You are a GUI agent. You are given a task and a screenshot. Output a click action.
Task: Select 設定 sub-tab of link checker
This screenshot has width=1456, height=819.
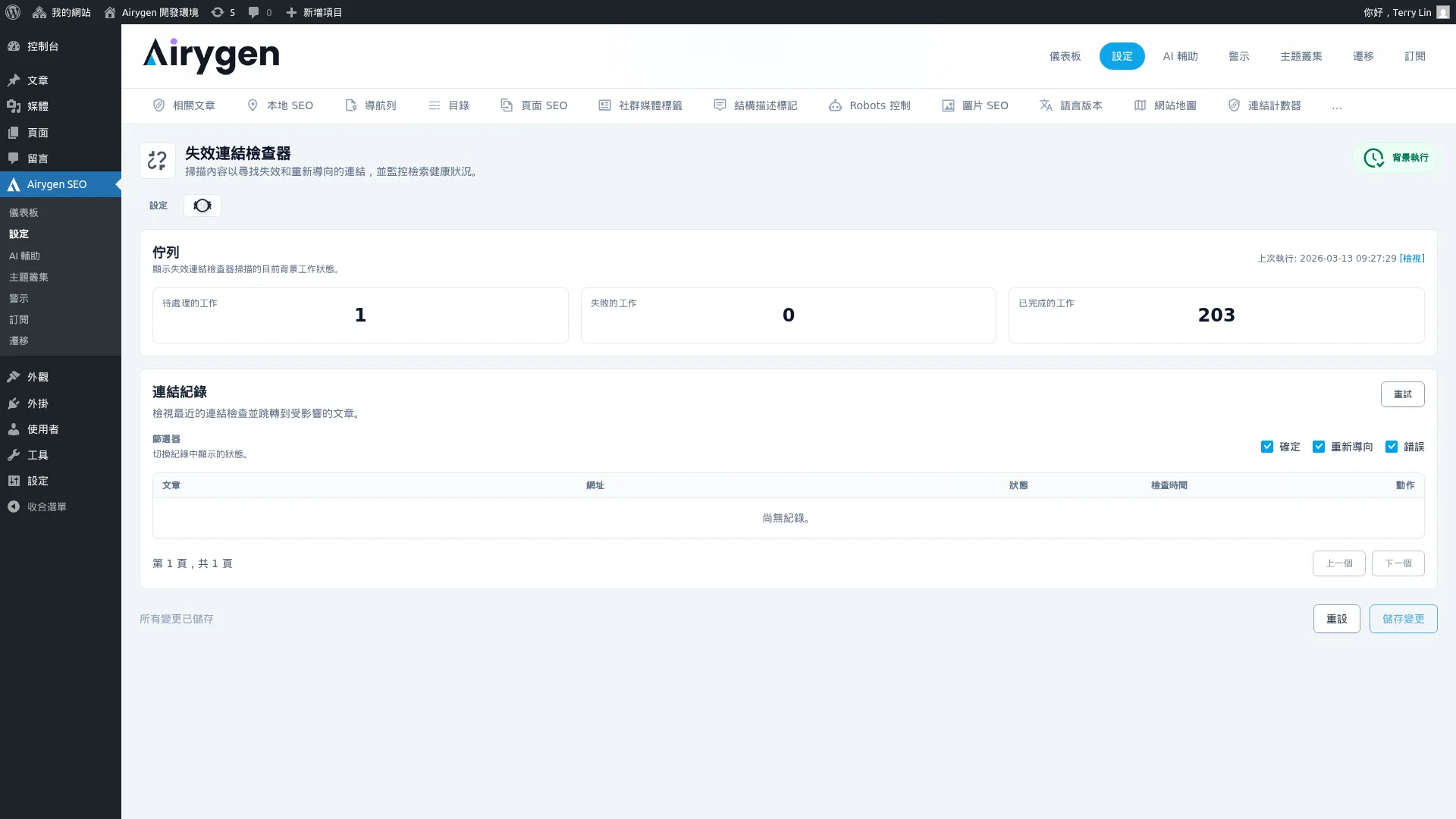[x=158, y=206]
